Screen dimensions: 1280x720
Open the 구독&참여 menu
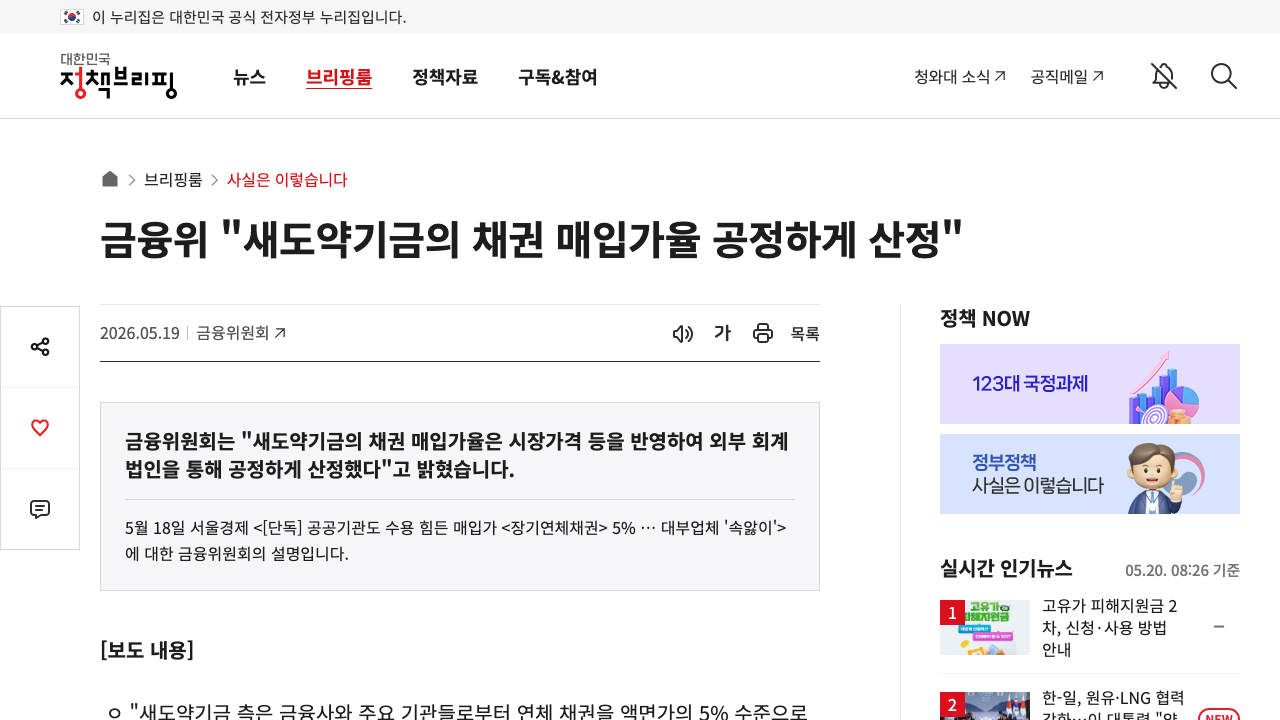pyautogui.click(x=558, y=77)
